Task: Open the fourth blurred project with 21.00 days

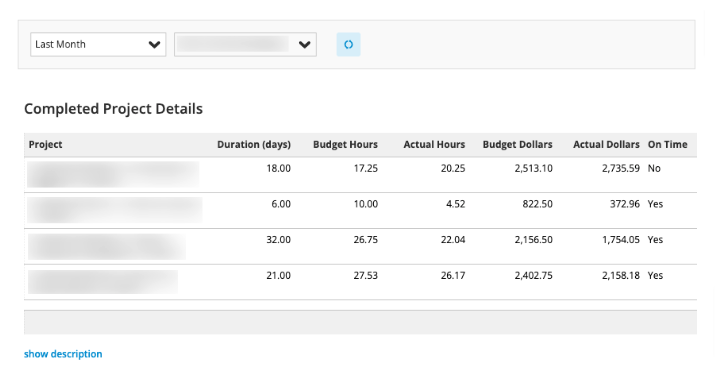Action: point(103,282)
